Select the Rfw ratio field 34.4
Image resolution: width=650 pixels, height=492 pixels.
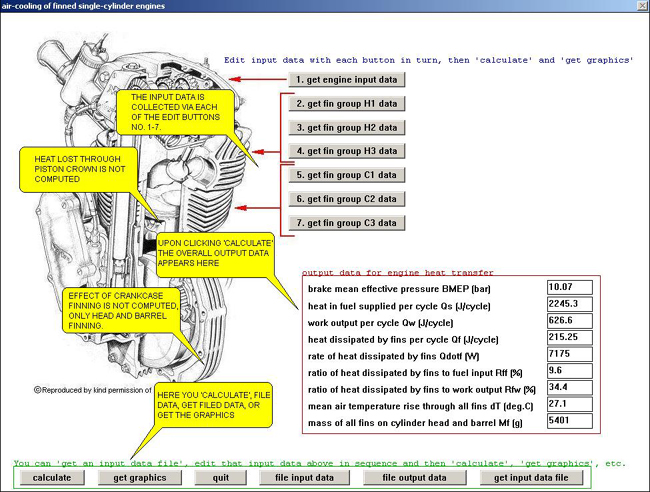click(x=570, y=387)
